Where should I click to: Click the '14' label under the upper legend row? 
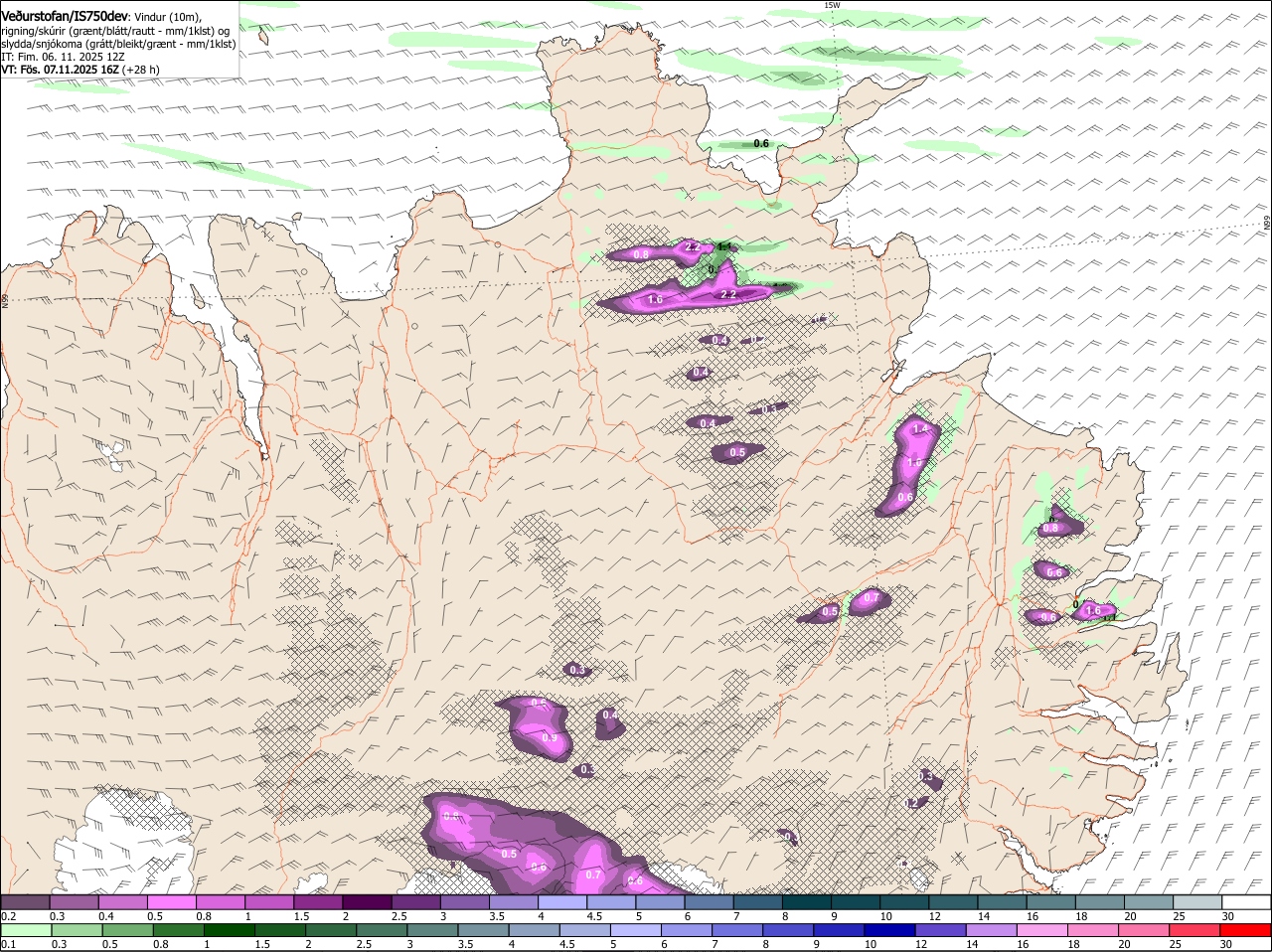pyautogui.click(x=983, y=916)
